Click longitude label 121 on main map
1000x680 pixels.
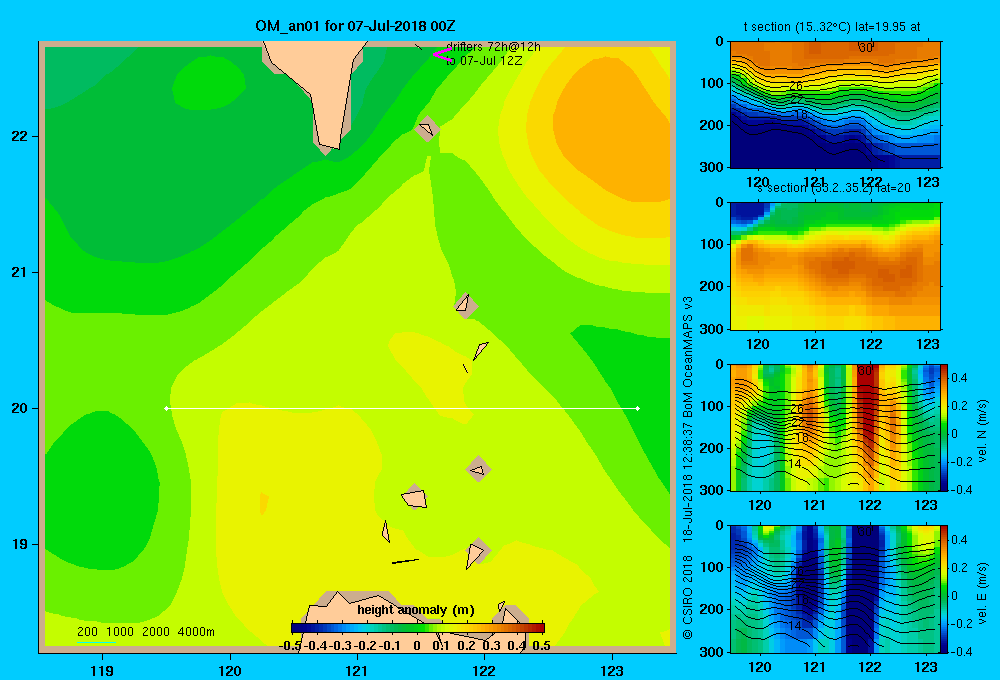click(357, 670)
